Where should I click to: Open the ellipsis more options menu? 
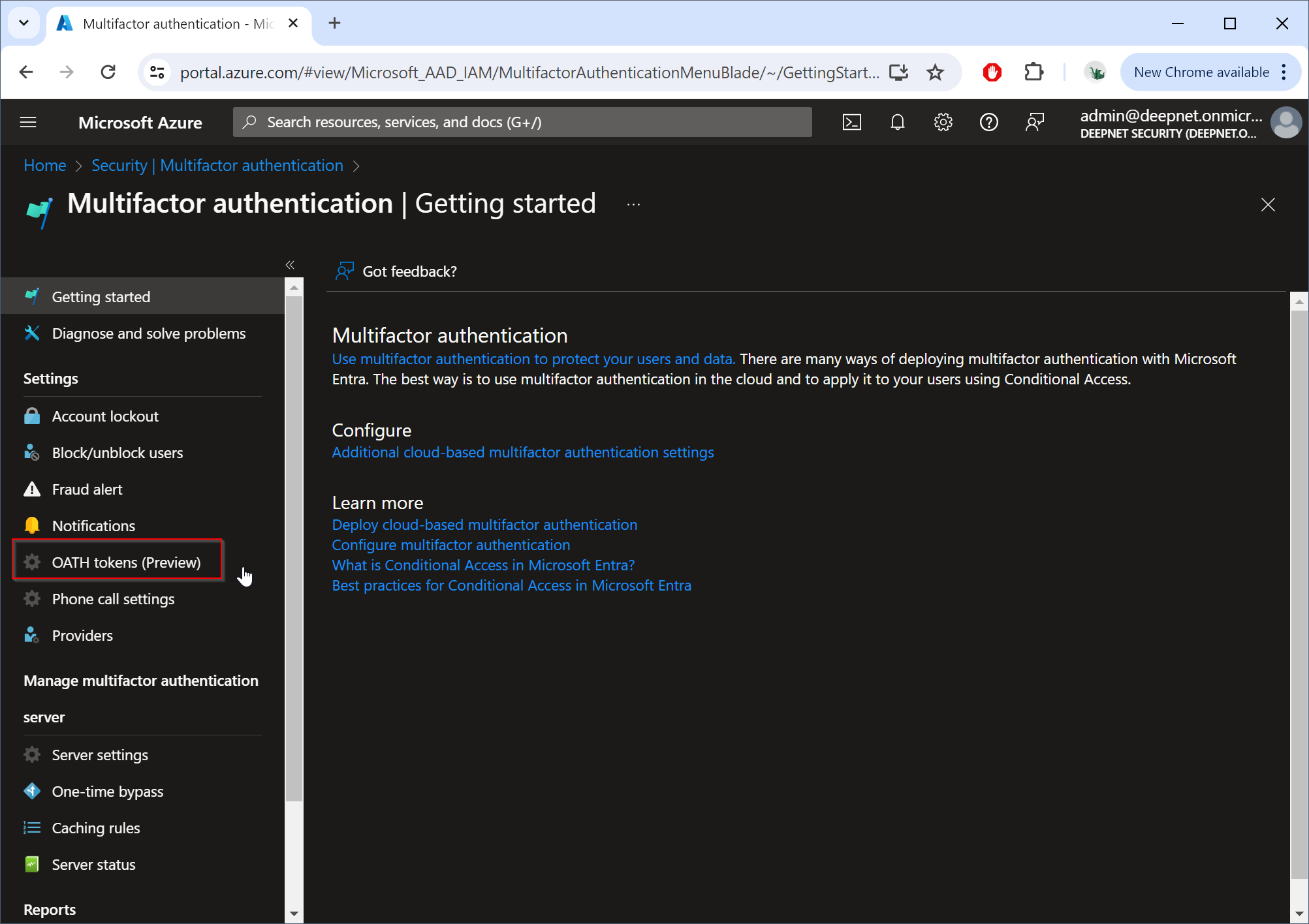coord(633,204)
